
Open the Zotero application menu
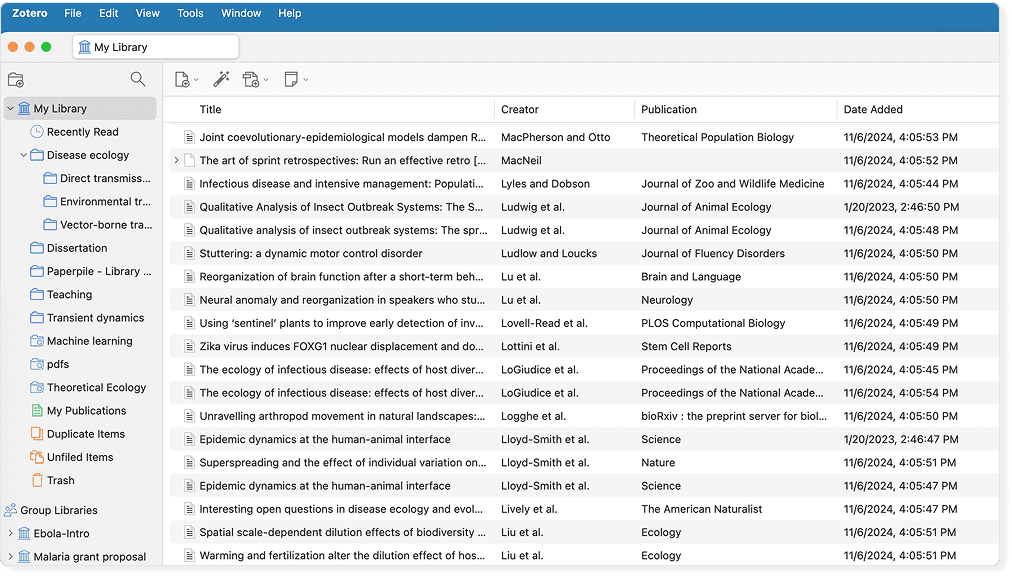tap(30, 13)
